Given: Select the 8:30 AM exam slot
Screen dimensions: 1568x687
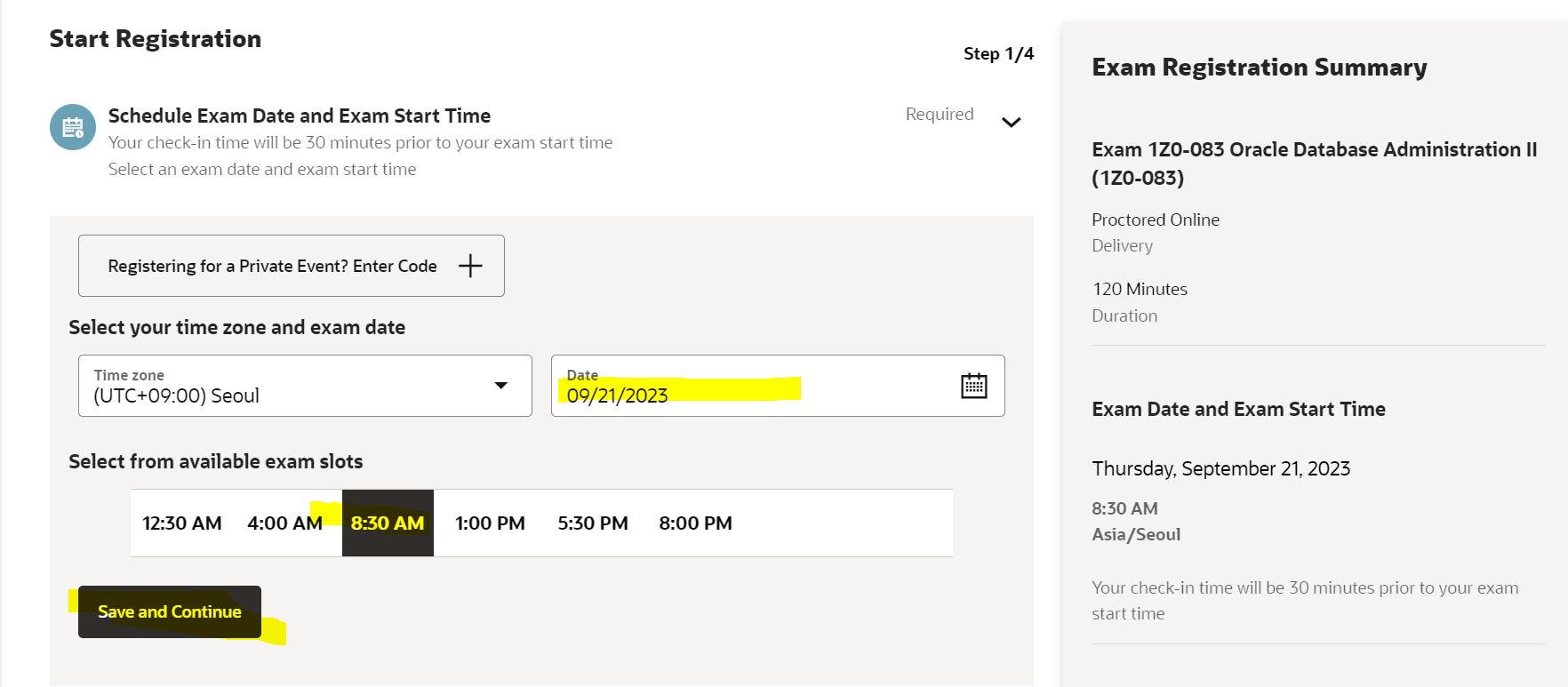Looking at the screenshot, I should pyautogui.click(x=388, y=523).
